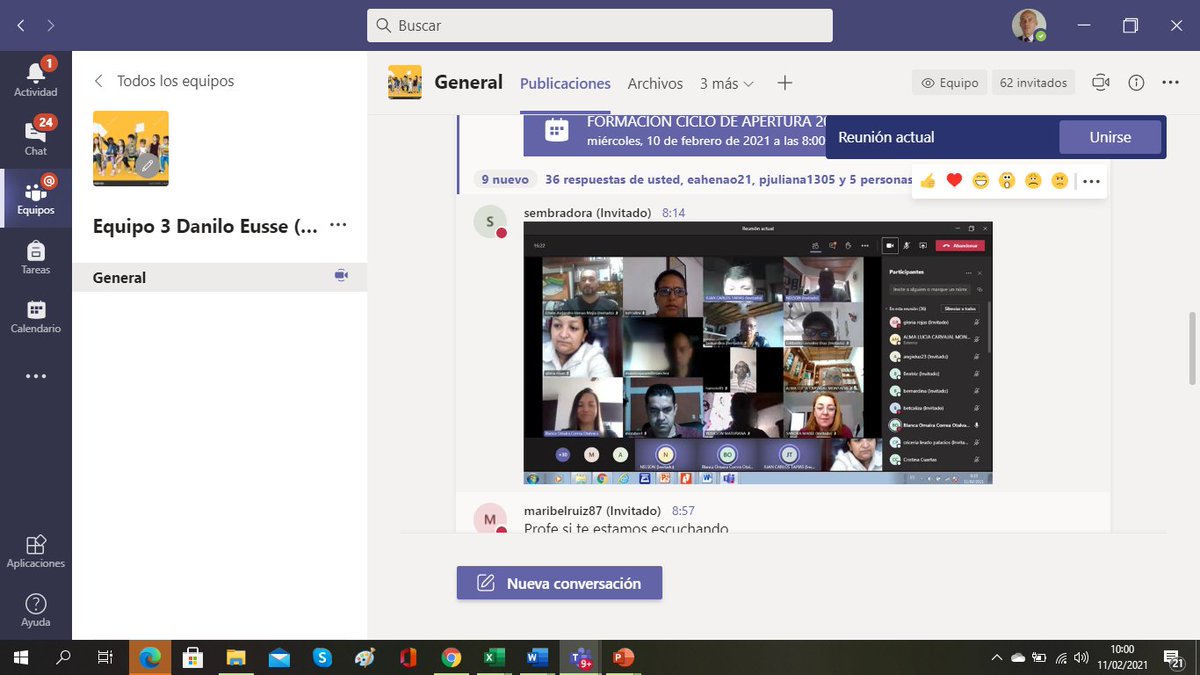Open Ayuda help icon

tap(36, 609)
